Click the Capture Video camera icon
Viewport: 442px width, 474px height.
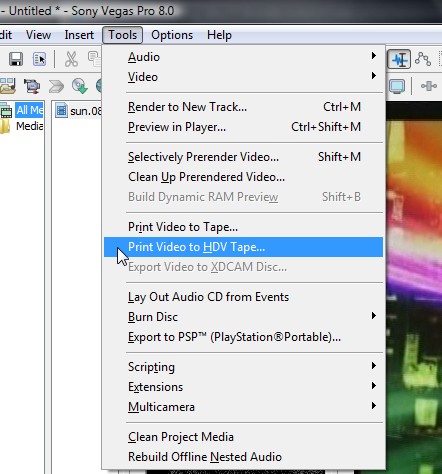click(x=32, y=86)
